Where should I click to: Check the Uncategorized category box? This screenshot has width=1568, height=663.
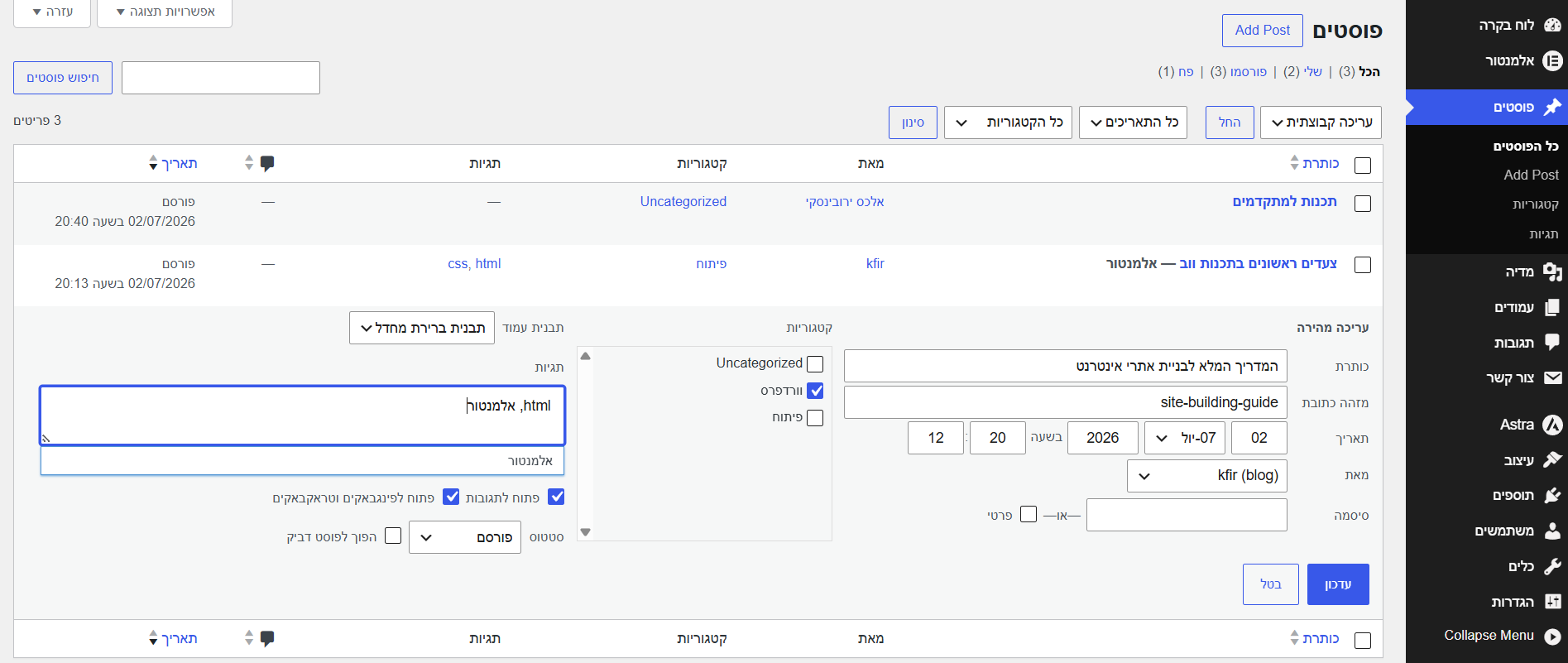pos(815,363)
